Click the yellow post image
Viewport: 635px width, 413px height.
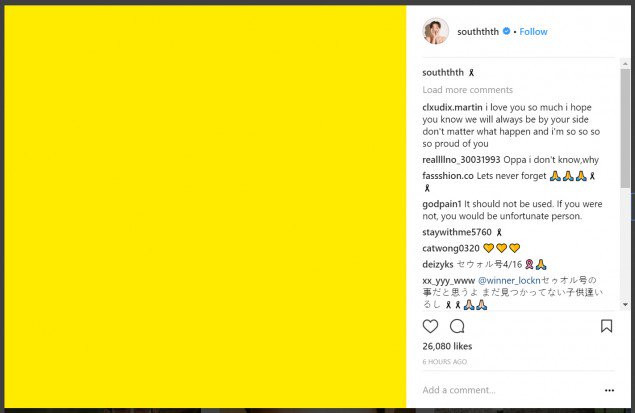(206, 205)
